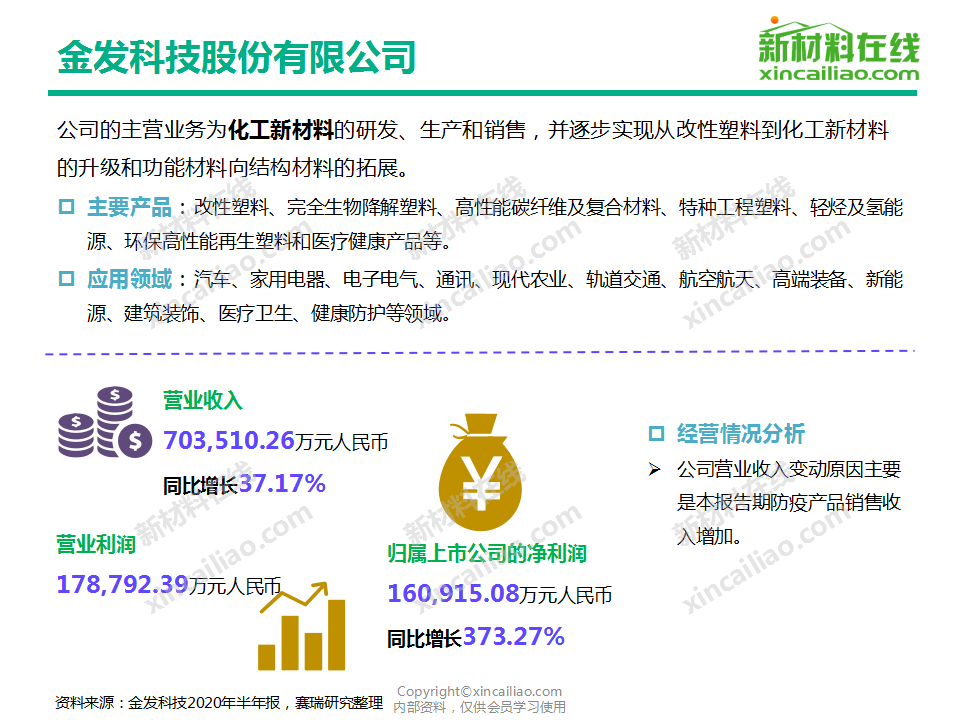Click the text 的升级和功能材料向结构材料的拓展
960x720 pixels.
(227, 167)
